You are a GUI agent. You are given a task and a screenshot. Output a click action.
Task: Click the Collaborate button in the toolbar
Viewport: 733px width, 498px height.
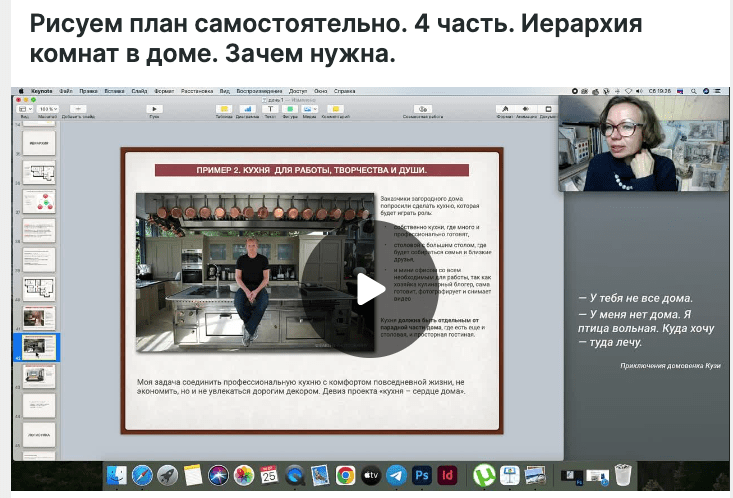(421, 108)
